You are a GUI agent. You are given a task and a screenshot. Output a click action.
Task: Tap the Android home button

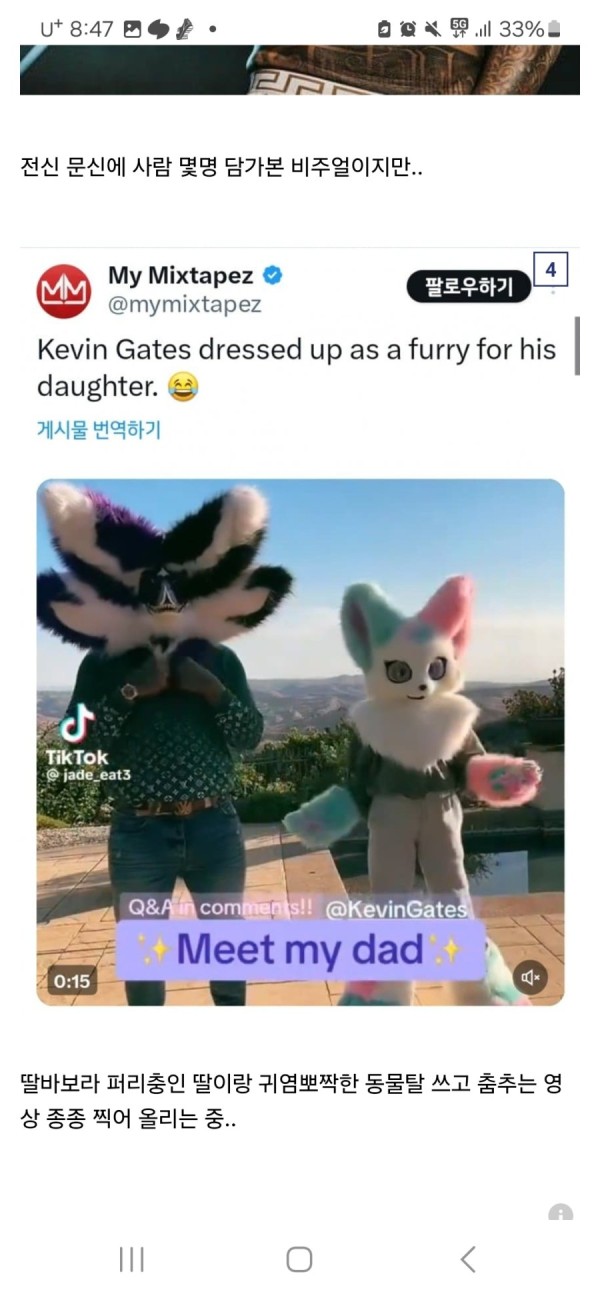[299, 1259]
